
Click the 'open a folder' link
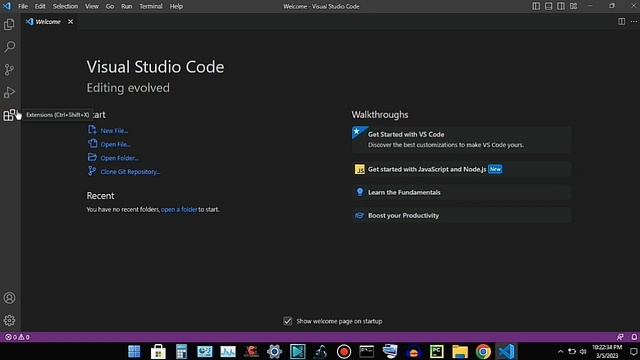click(x=179, y=209)
